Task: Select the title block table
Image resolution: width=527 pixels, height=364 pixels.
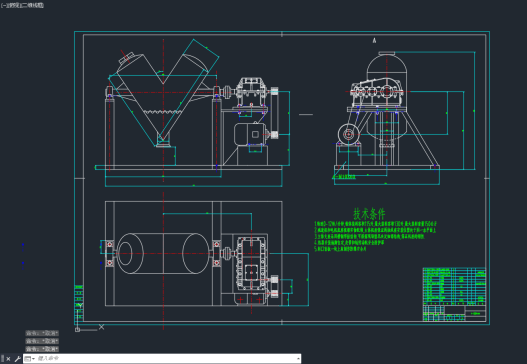Action: point(454,294)
